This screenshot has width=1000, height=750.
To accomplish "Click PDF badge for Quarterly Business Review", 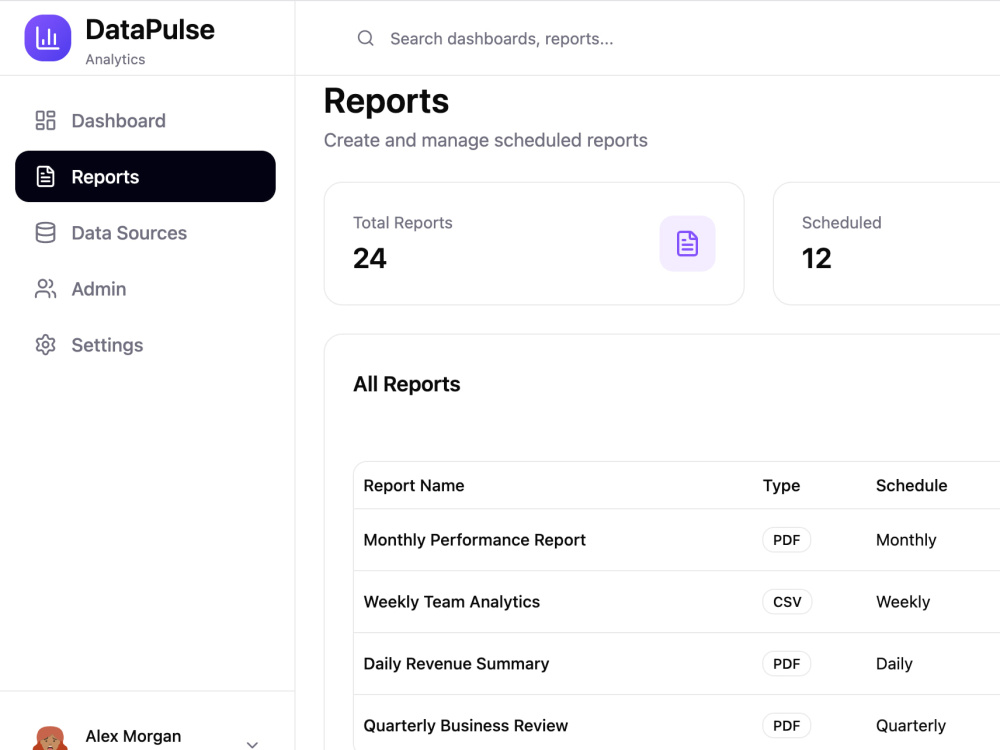I will click(x=786, y=725).
